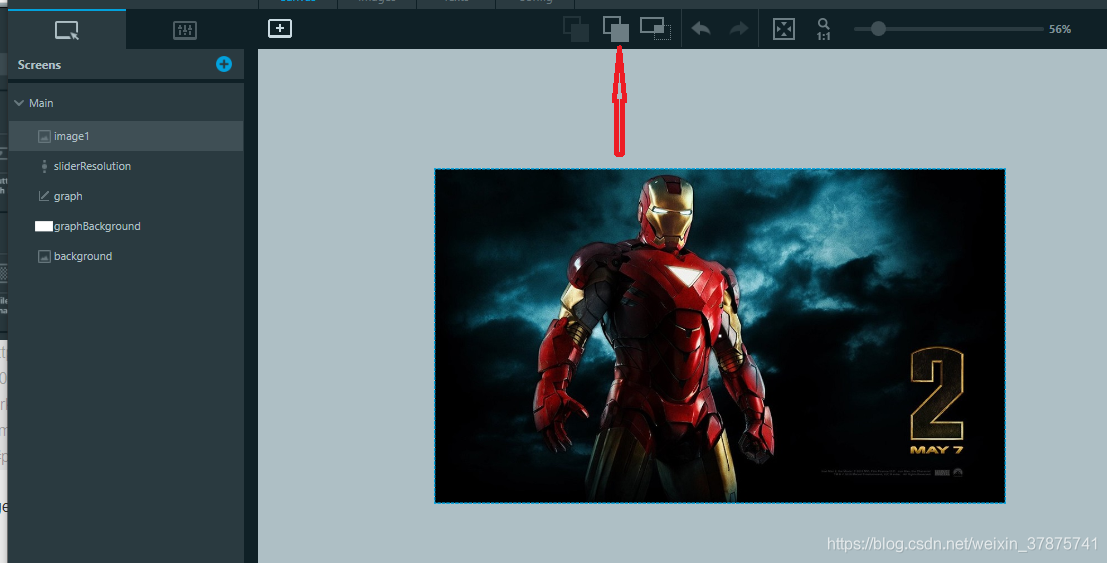
Task: Select the graph widget row
Action: pyautogui.click(x=126, y=196)
